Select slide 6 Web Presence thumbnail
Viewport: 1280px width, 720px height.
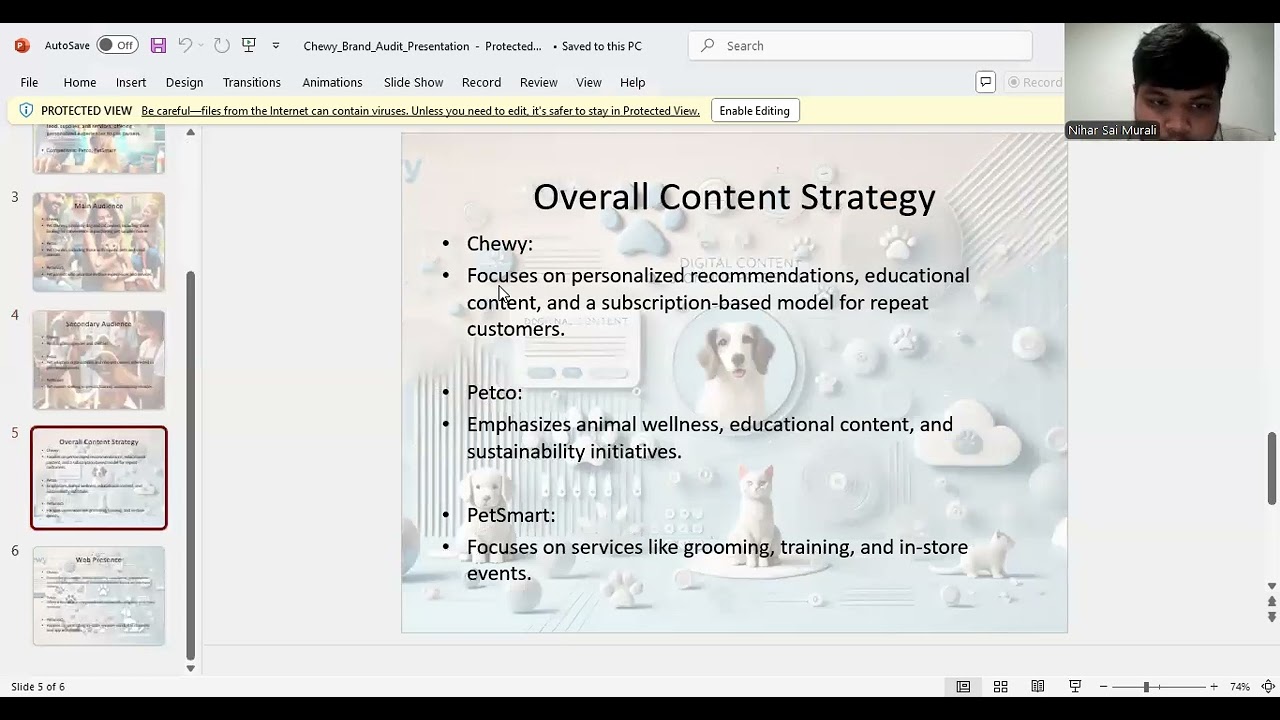(x=98, y=596)
